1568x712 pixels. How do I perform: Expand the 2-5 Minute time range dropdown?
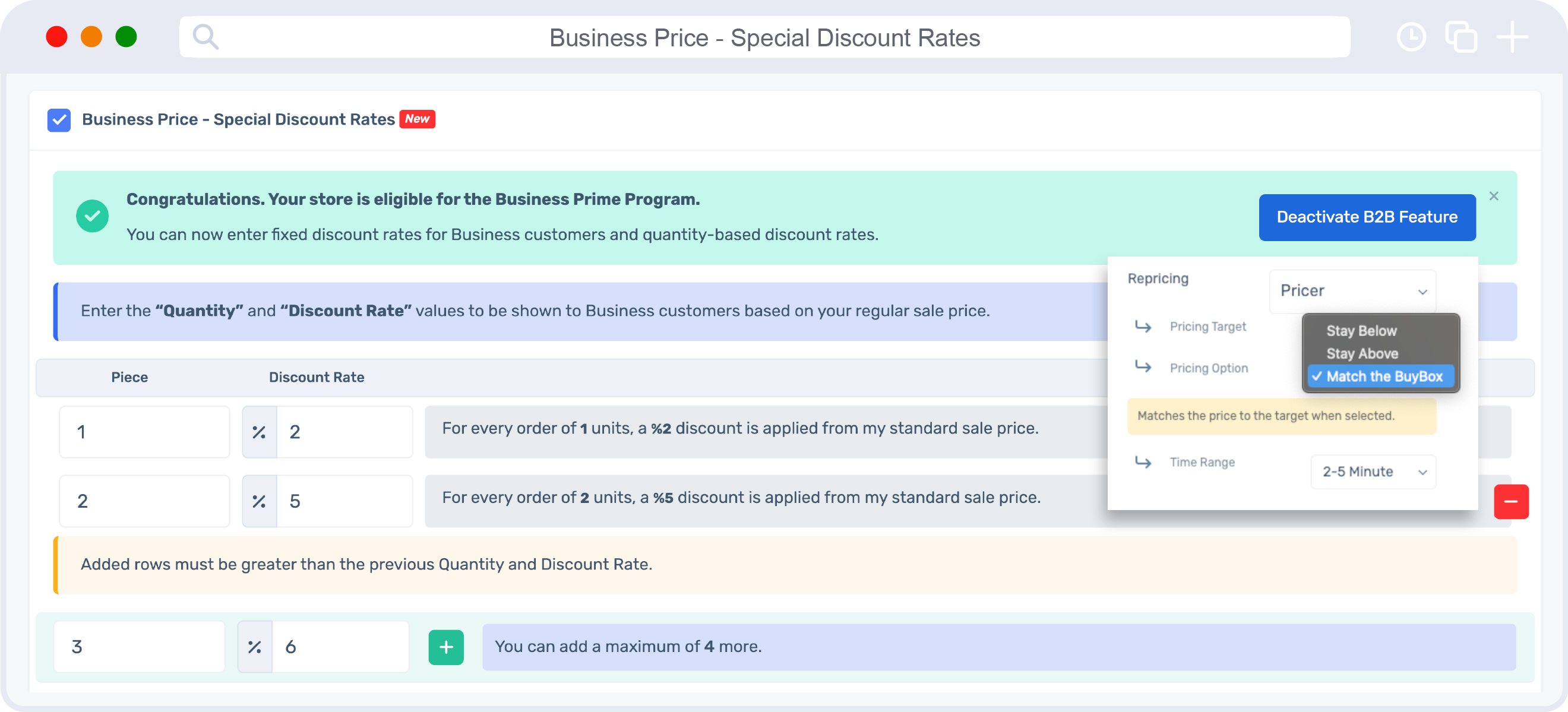pos(1373,471)
